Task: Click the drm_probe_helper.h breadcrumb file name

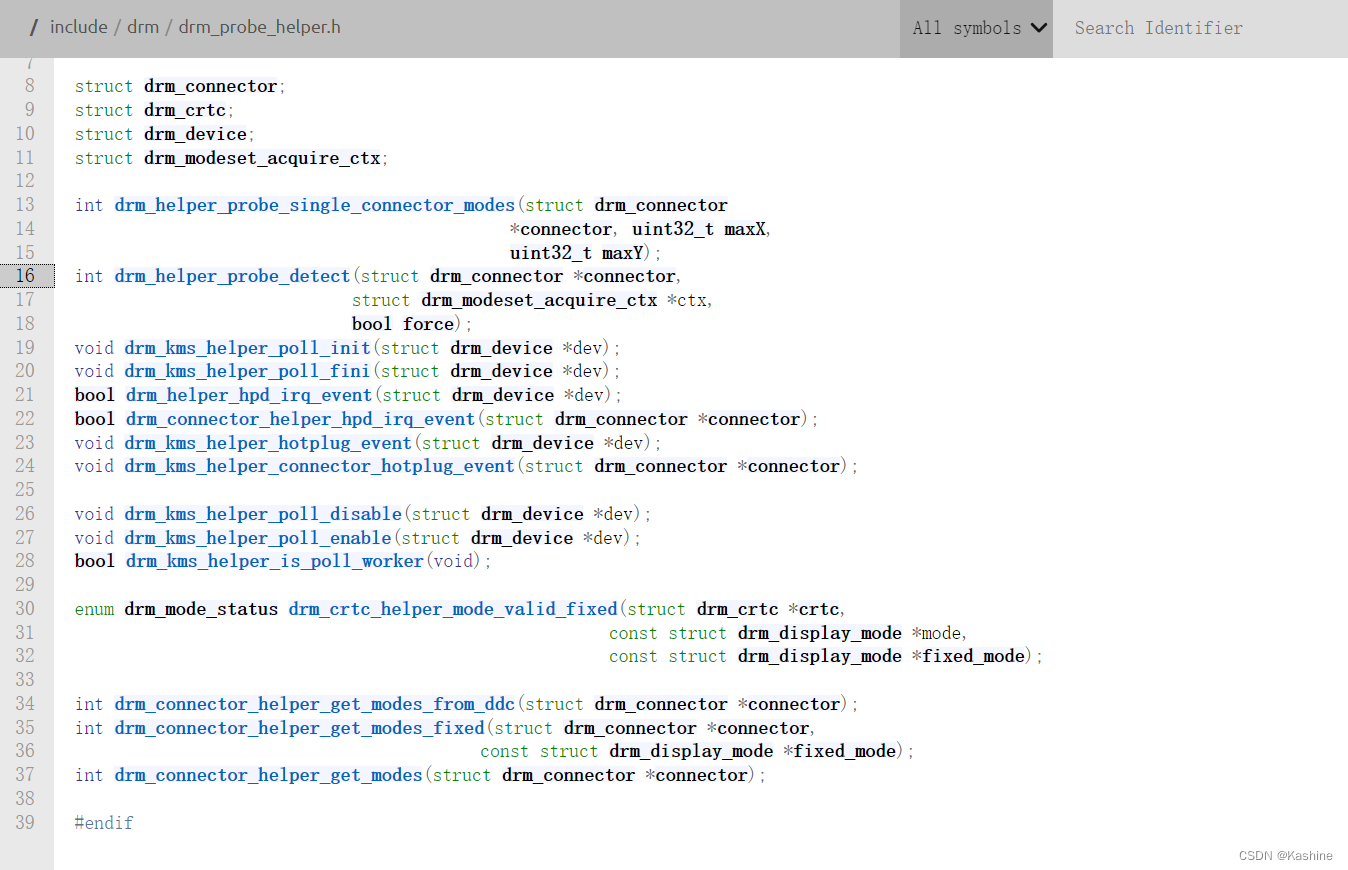Action: (x=259, y=27)
